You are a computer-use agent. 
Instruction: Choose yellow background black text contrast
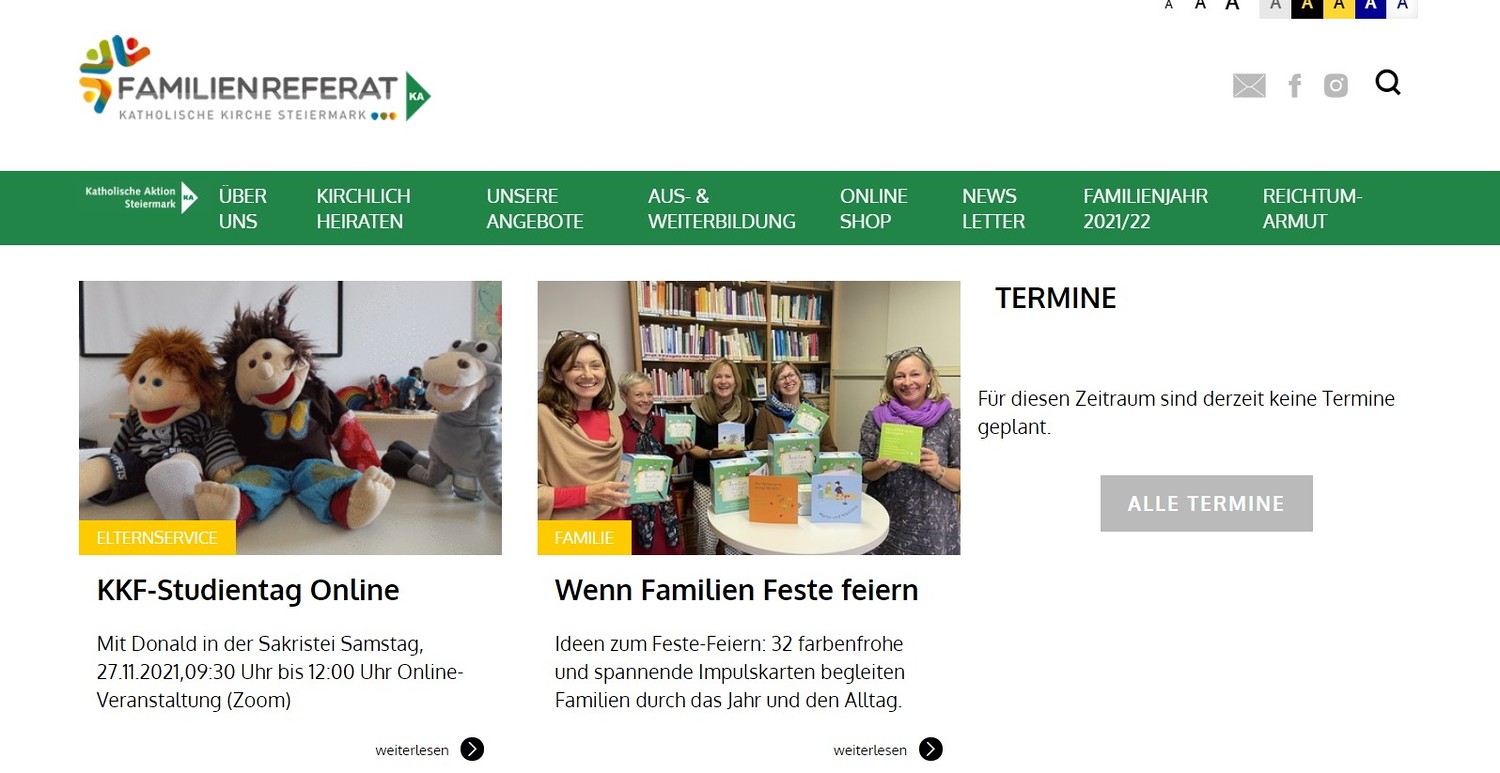click(1339, 6)
